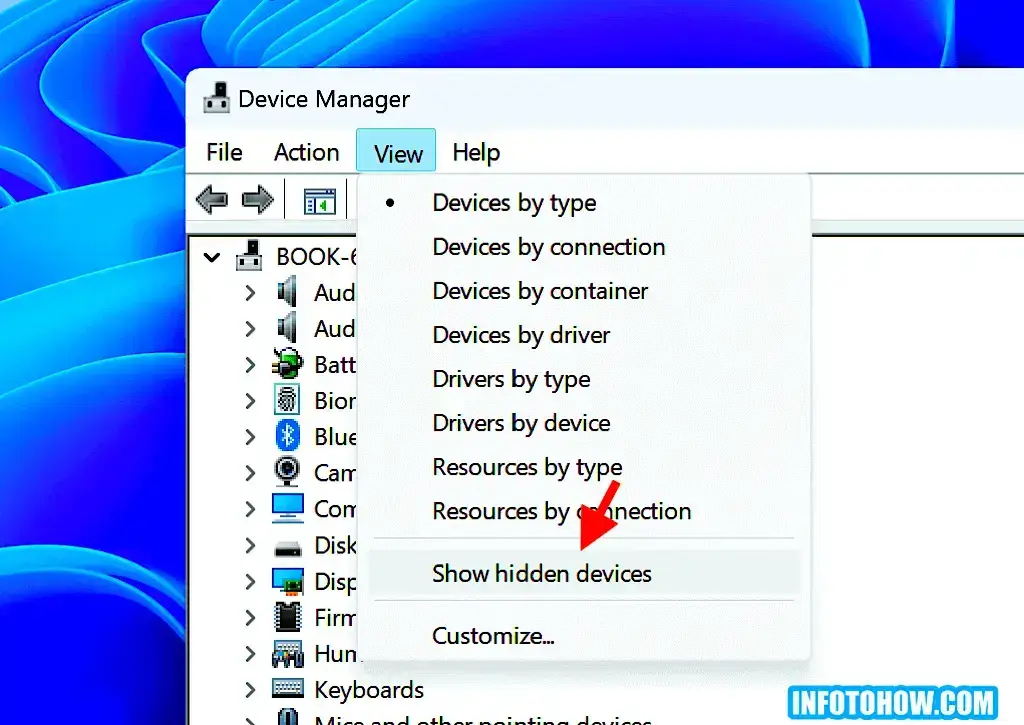
Task: Expand the Disp node chevron
Action: point(250,581)
